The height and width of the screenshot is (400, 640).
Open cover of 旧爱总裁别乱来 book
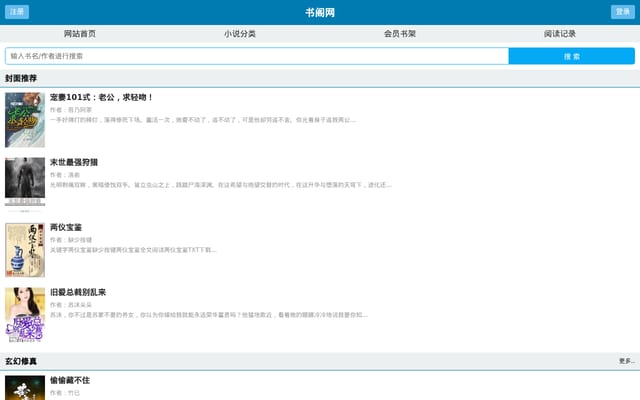25,315
